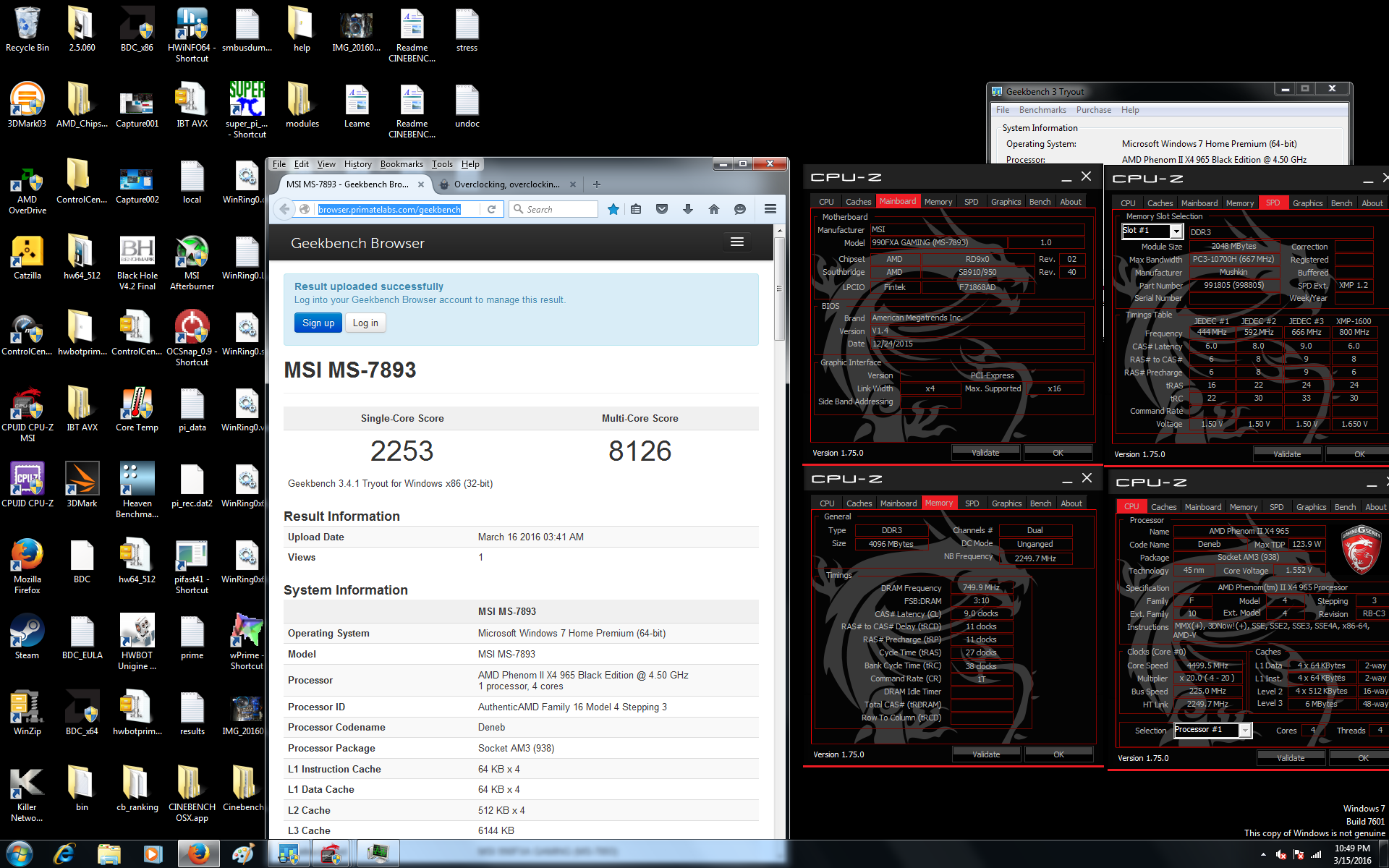Launch MSI Afterburner desktop shortcut
Image resolution: width=1389 pixels, height=868 pixels.
(192, 262)
